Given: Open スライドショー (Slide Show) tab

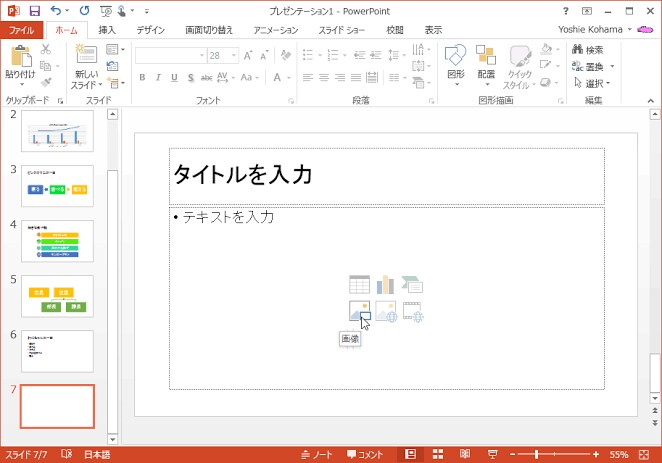Looking at the screenshot, I should coord(341,30).
